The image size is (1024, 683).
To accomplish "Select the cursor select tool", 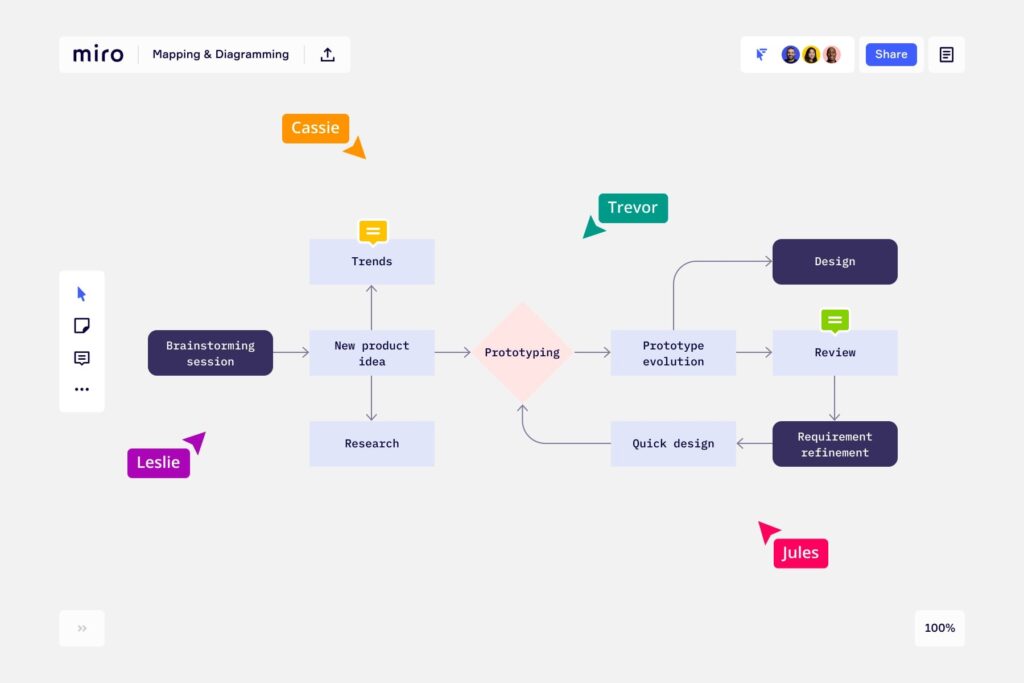I will click(x=82, y=294).
